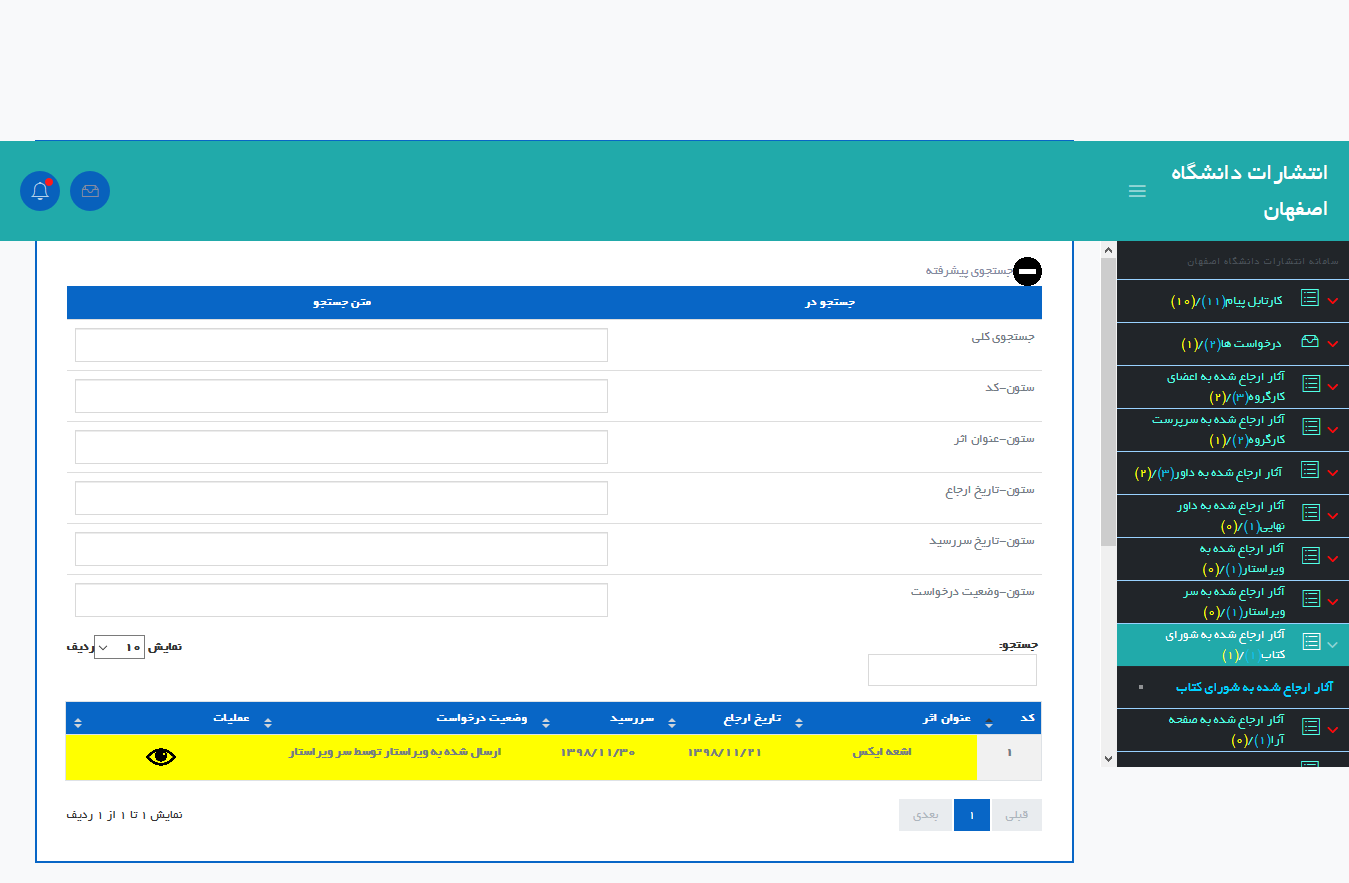Click the hamburger menu icon

(1137, 191)
